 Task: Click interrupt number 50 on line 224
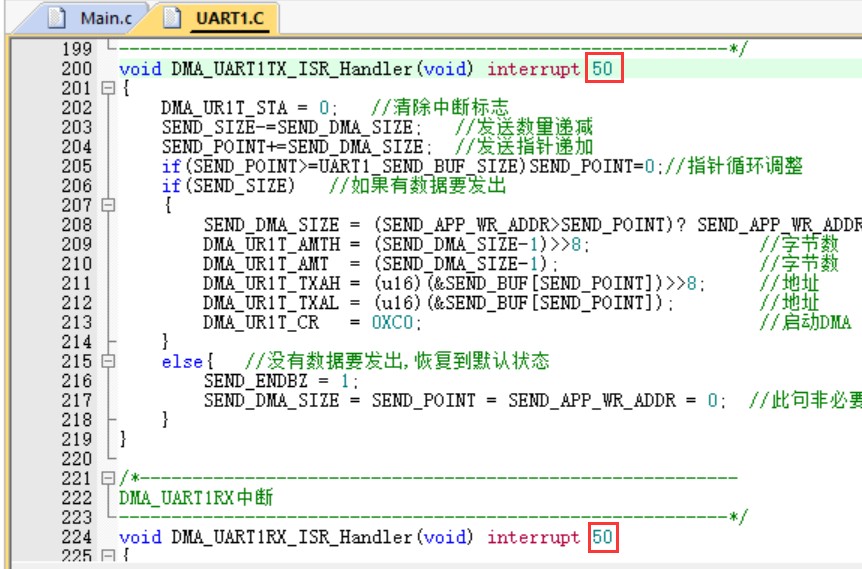click(x=603, y=537)
